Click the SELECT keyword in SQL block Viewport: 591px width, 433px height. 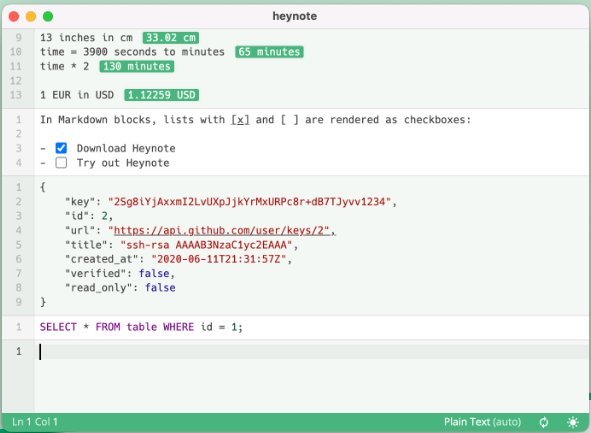(x=58, y=327)
